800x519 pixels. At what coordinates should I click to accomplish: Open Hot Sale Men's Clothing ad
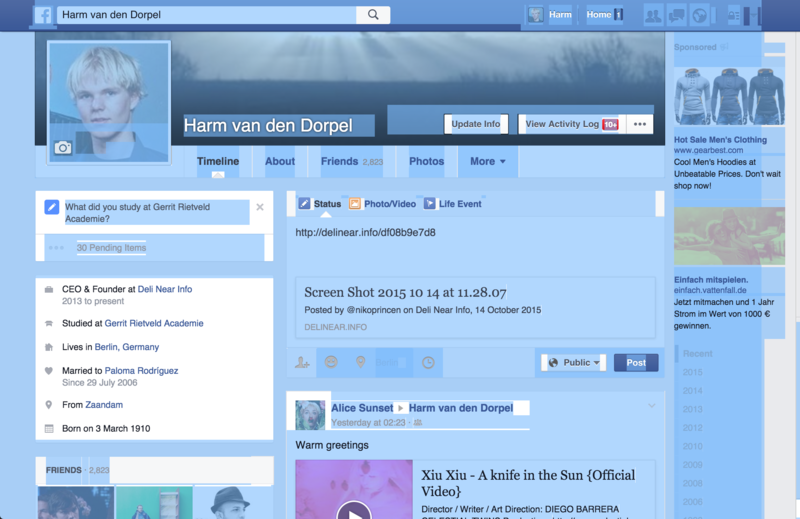[720, 140]
